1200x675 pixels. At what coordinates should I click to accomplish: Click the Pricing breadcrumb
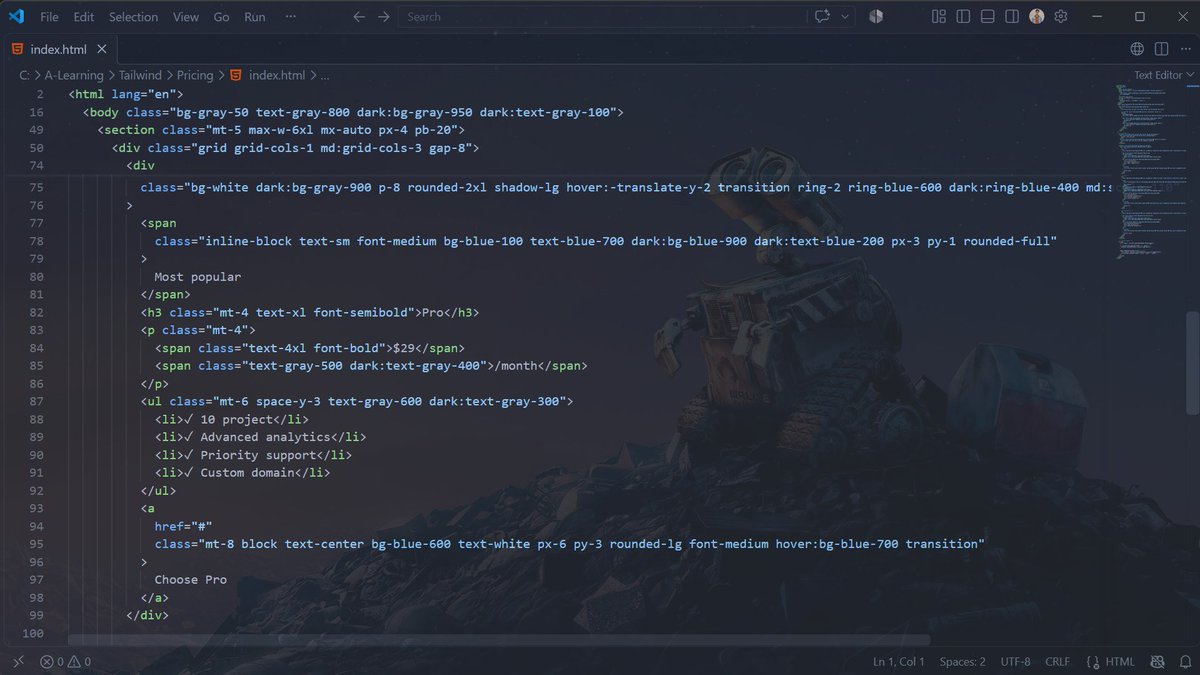pos(195,75)
